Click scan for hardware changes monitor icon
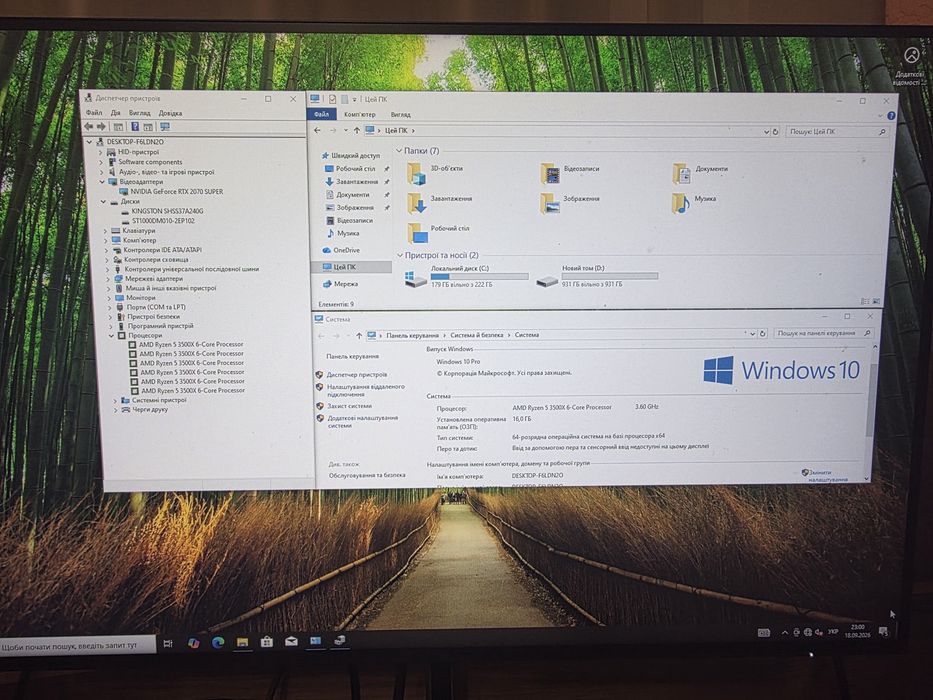This screenshot has height=700, width=933. [165, 127]
